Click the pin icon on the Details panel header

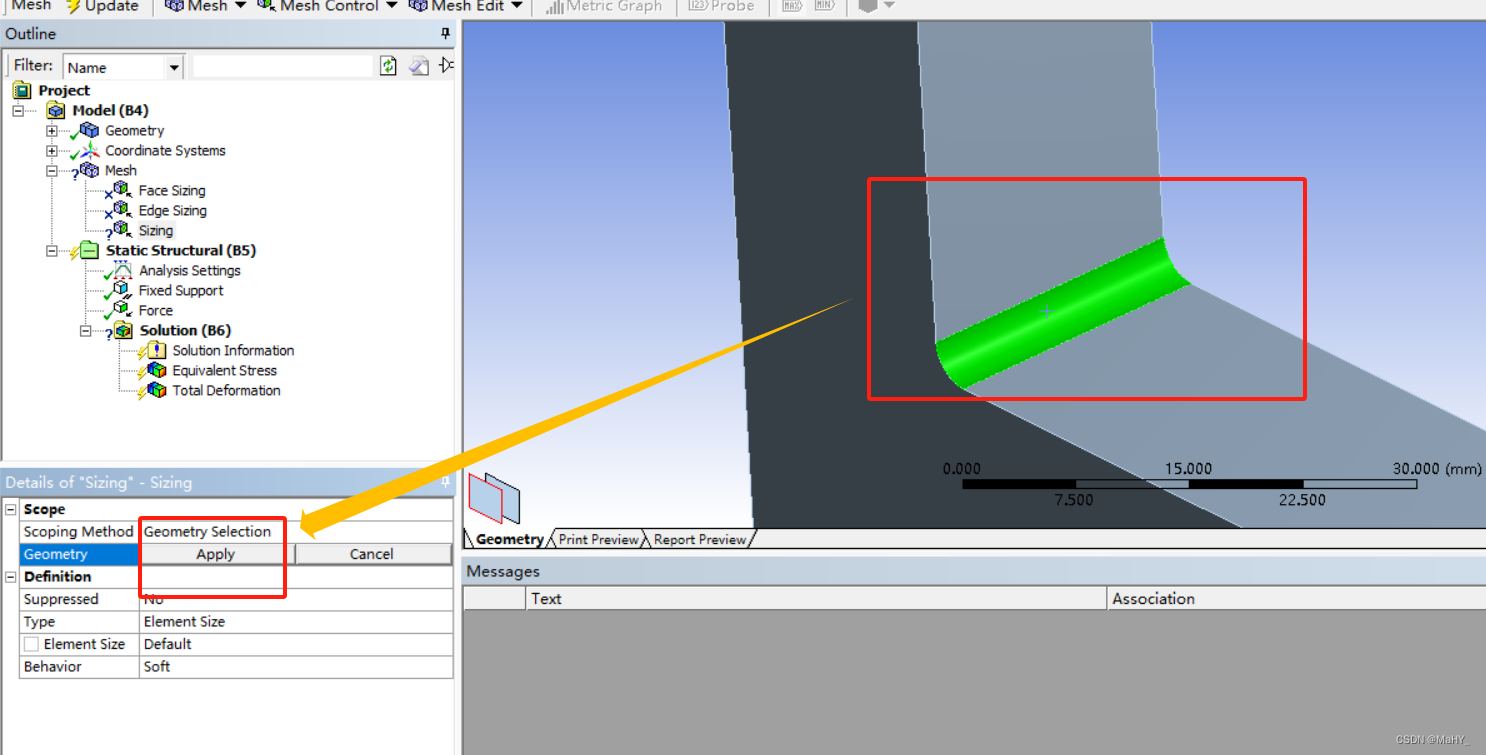444,483
